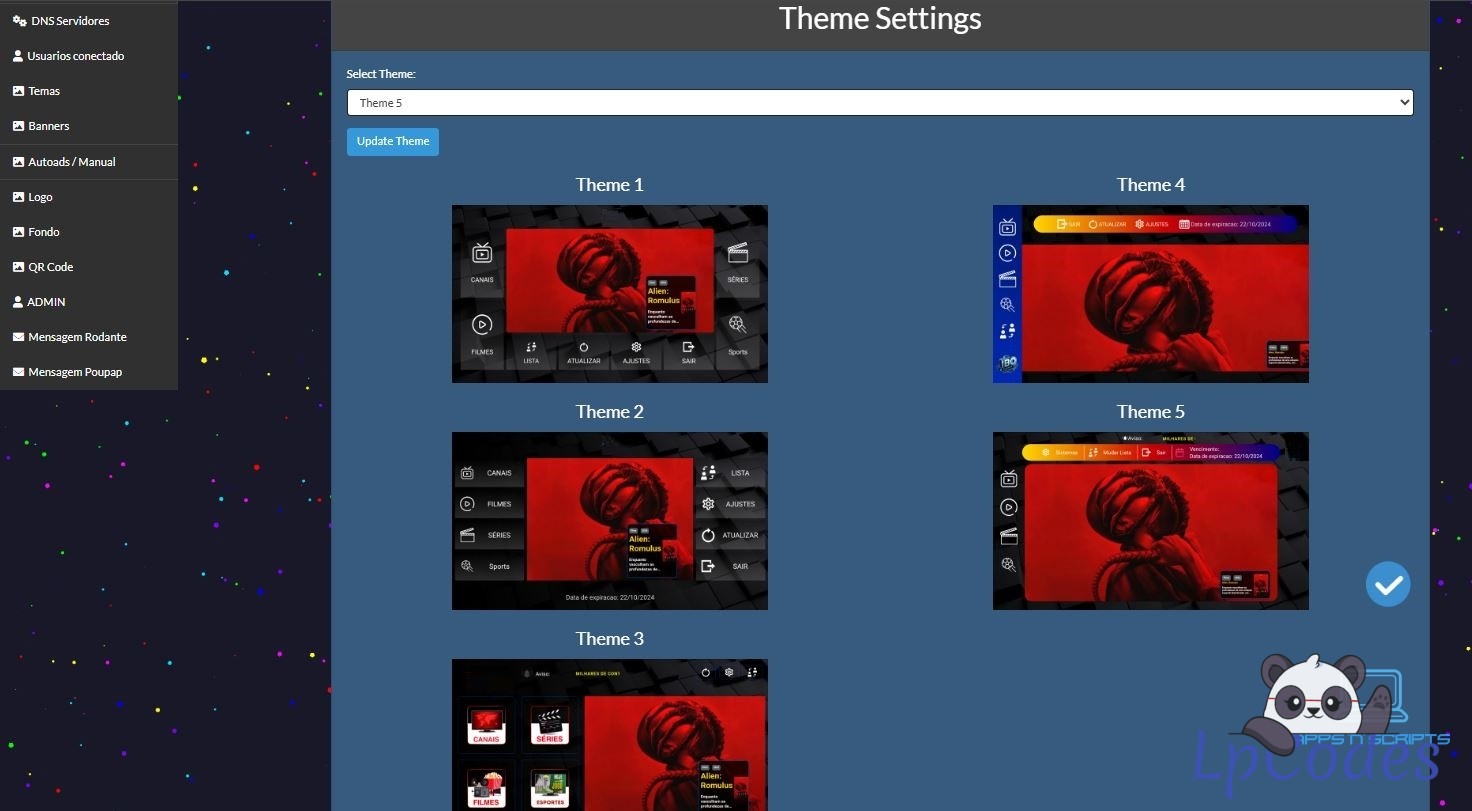
Task: Click the Theme 5 preview thumbnail
Action: (x=1150, y=521)
